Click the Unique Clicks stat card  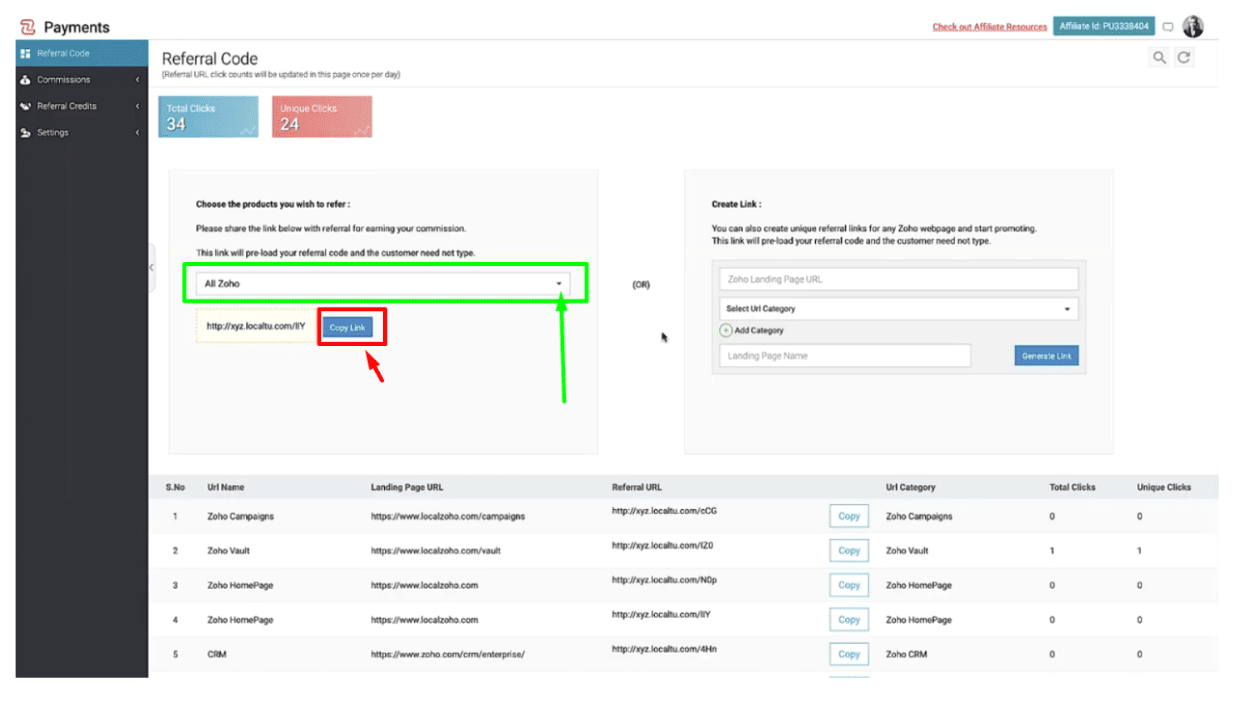[322, 117]
